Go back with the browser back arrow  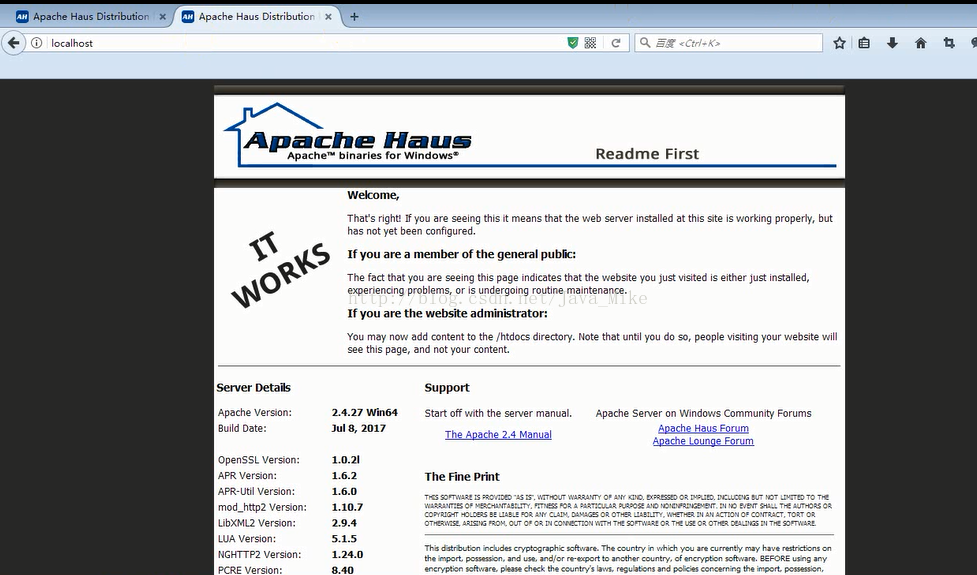(13, 43)
